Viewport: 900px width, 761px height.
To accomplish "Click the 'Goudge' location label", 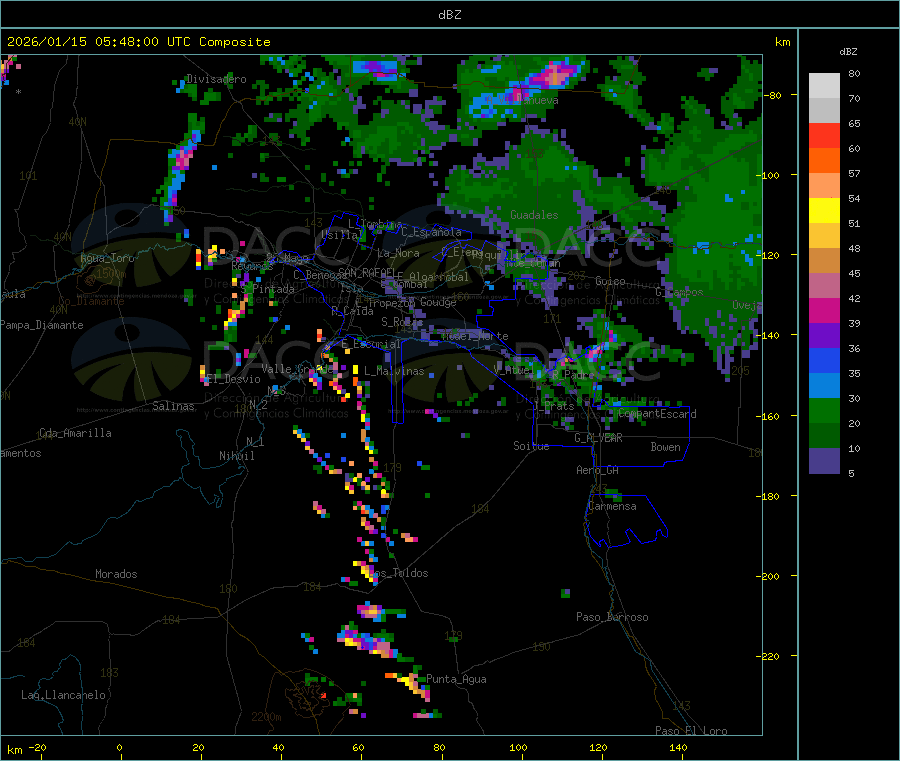I will [x=438, y=302].
